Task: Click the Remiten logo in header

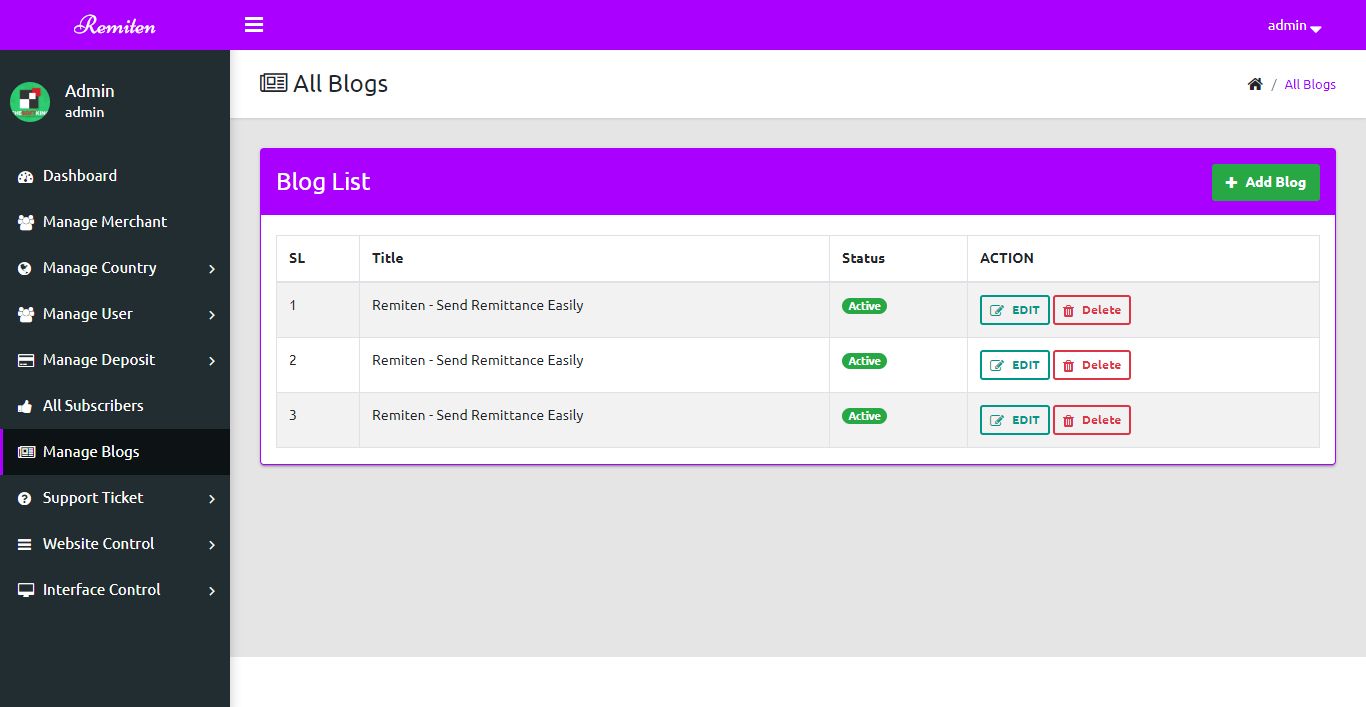Action: click(x=115, y=25)
